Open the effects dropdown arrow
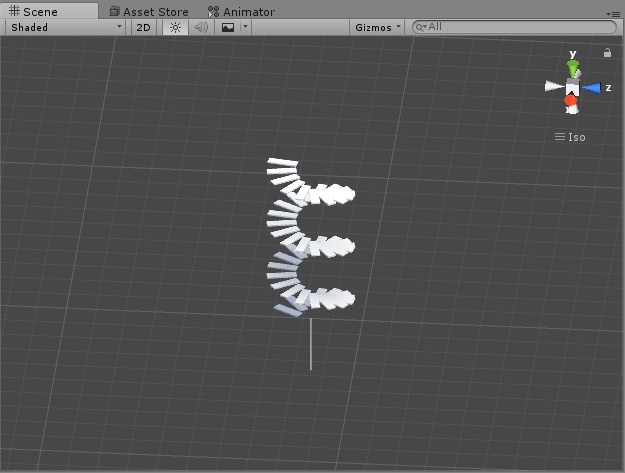The height and width of the screenshot is (473, 625). pos(246,27)
